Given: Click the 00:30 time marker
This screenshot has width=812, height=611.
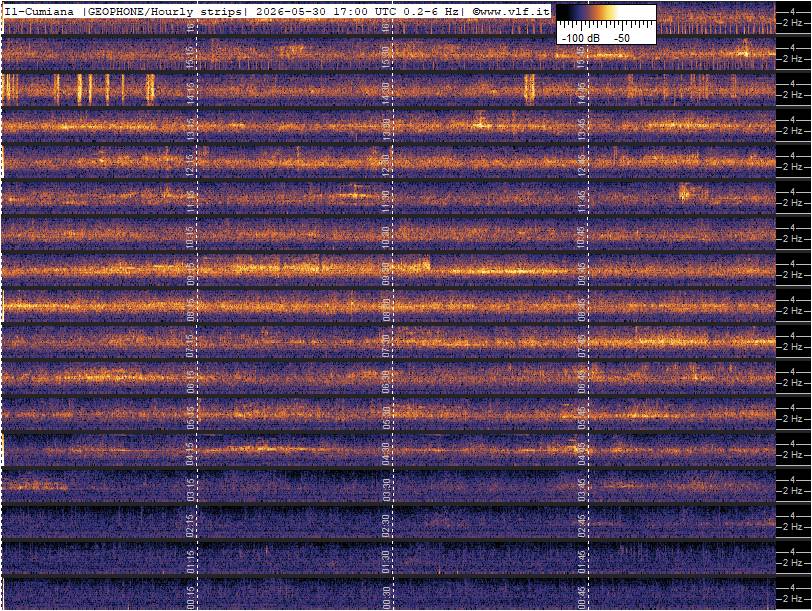Looking at the screenshot, I should [x=386, y=597].
